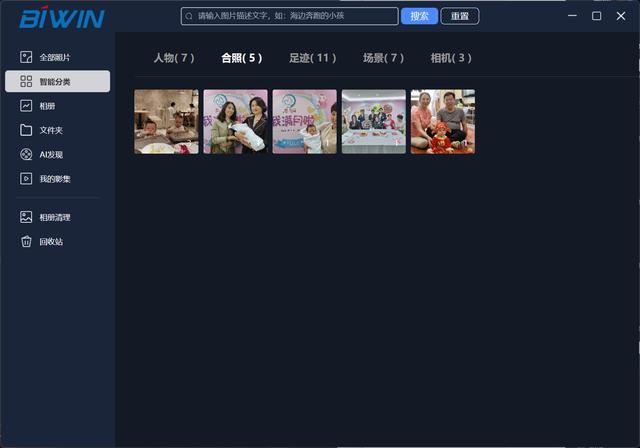Viewport: 640px width, 448px height.
Task: Select the 合照(5) tab
Action: coord(242,58)
